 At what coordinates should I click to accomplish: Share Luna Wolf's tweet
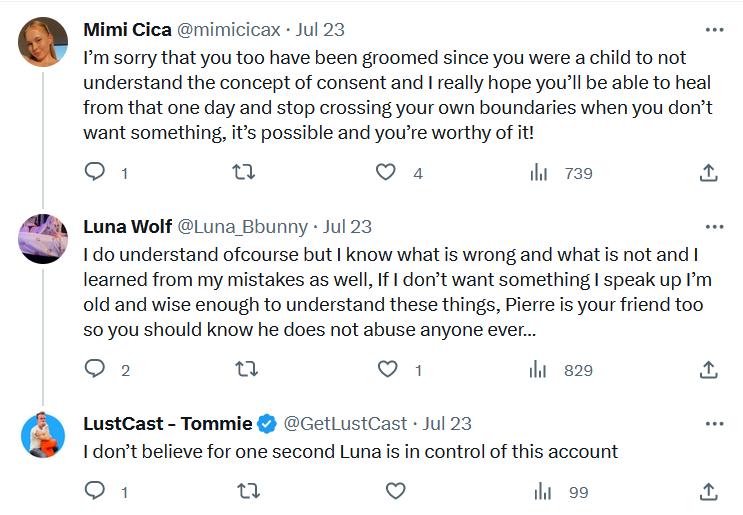pos(708,370)
